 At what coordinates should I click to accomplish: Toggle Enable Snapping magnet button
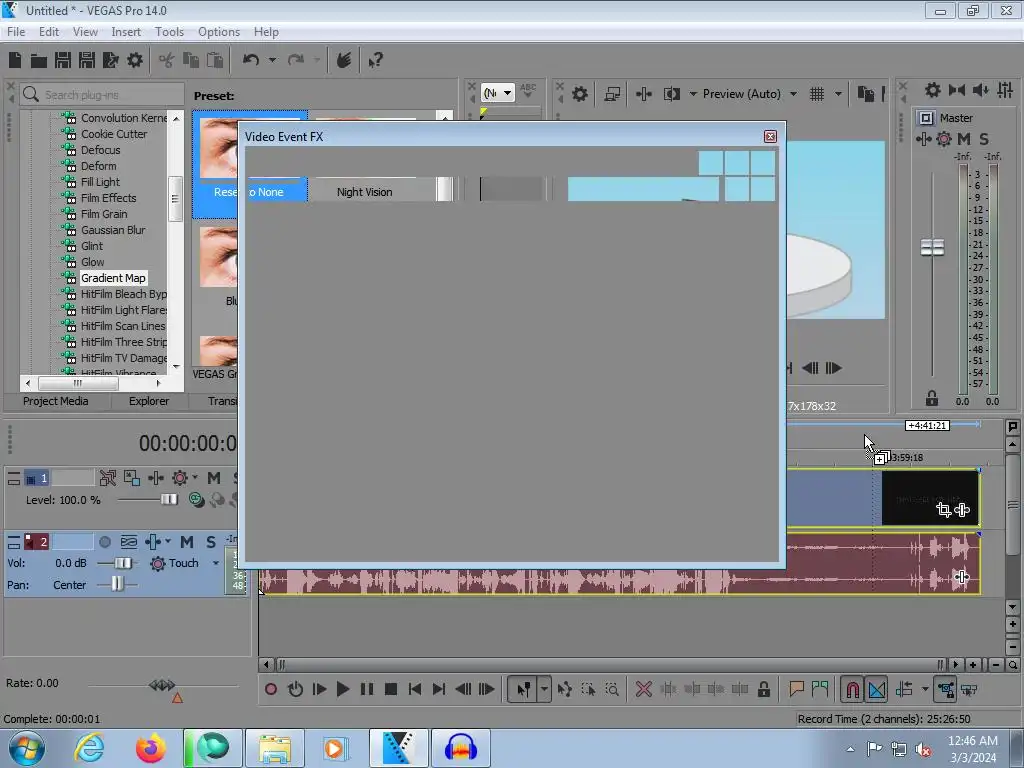852,690
